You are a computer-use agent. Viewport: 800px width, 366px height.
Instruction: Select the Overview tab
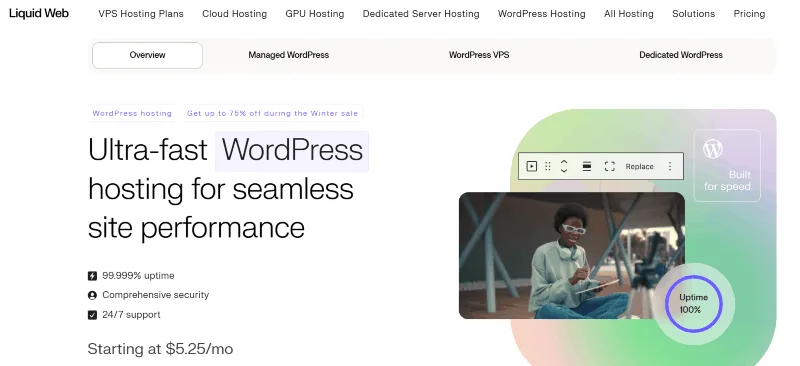(x=147, y=55)
